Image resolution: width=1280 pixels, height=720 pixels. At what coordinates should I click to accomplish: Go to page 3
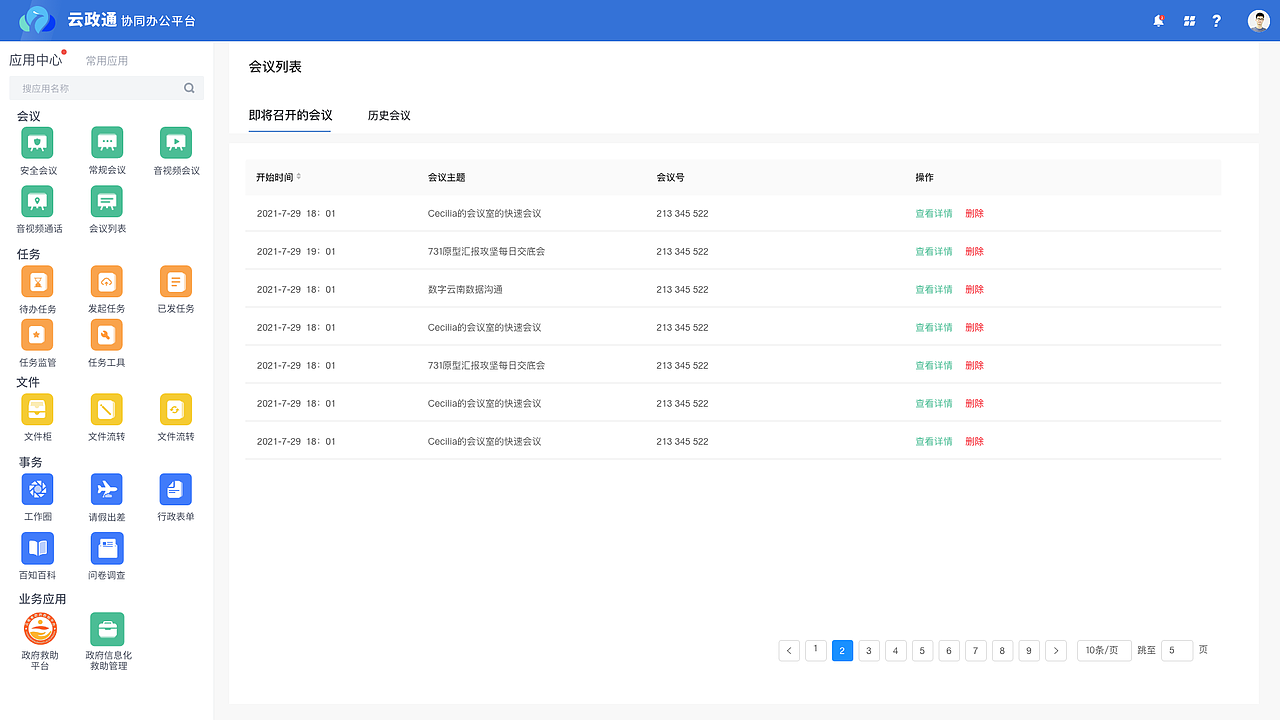[x=869, y=650]
